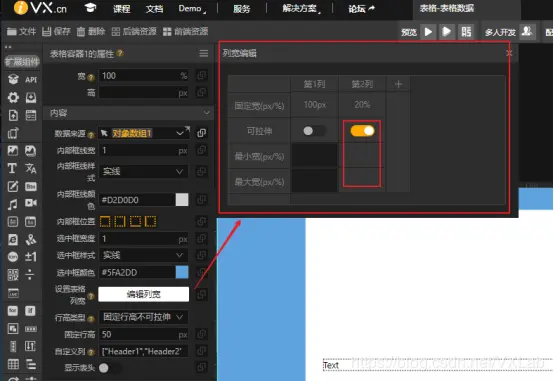
Task: Click the 宽 input field showing 100
Action: (143, 76)
